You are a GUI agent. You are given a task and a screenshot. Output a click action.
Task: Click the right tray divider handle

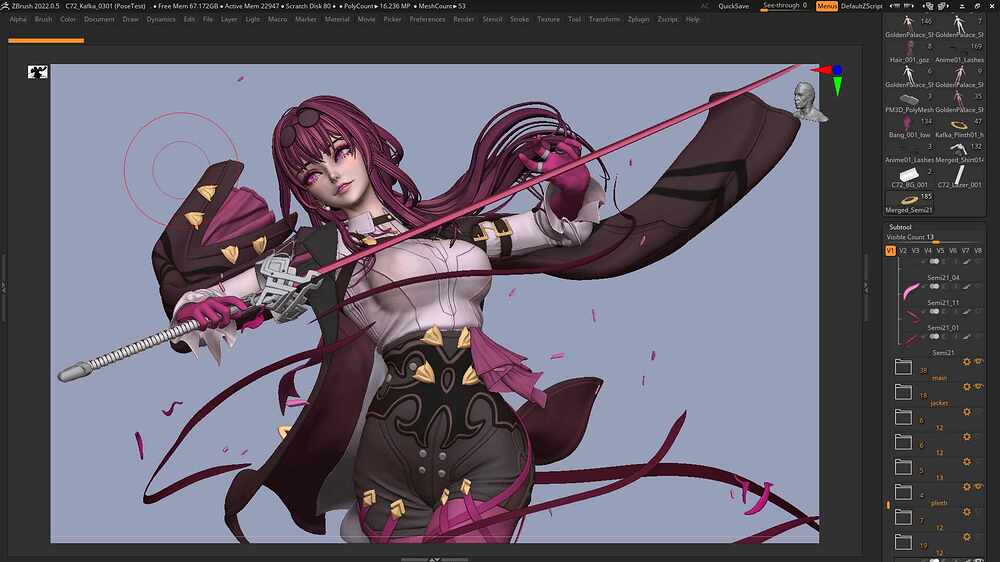(x=866, y=287)
